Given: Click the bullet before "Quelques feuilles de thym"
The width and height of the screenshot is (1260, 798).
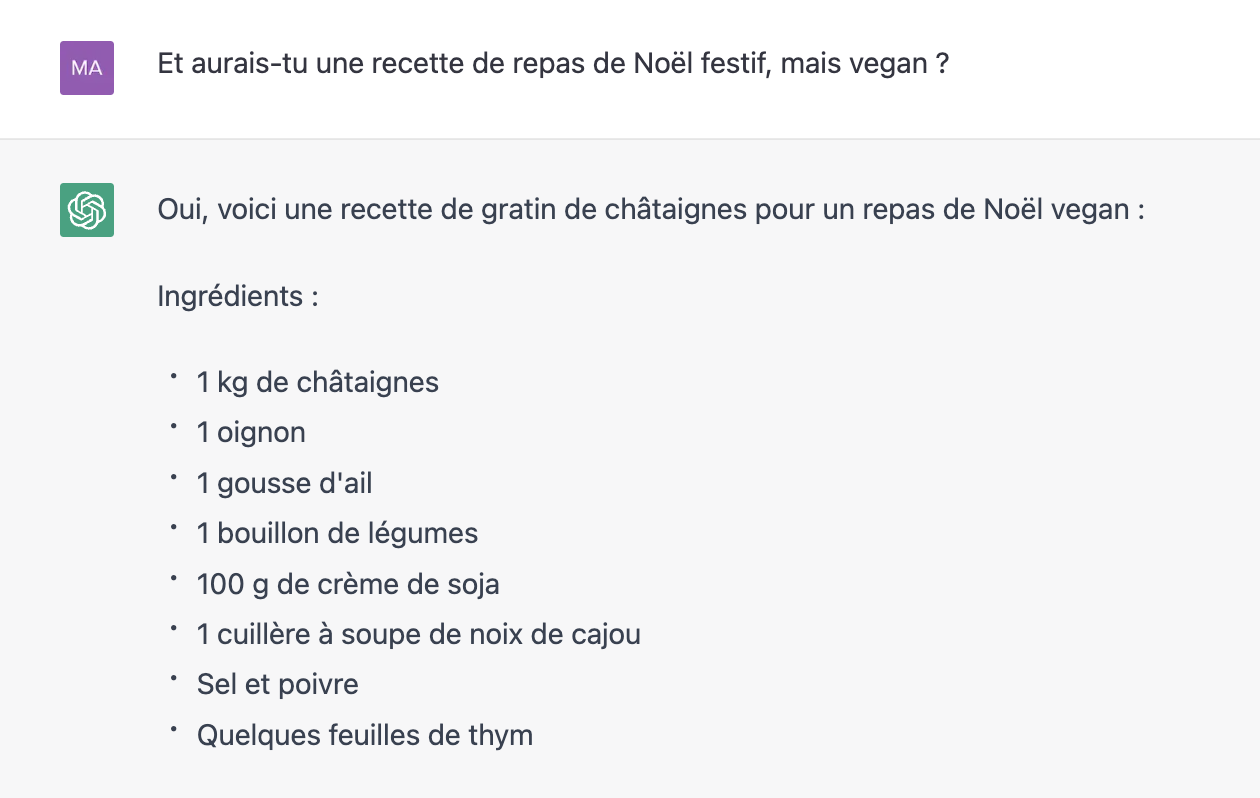Looking at the screenshot, I should pos(173,731).
